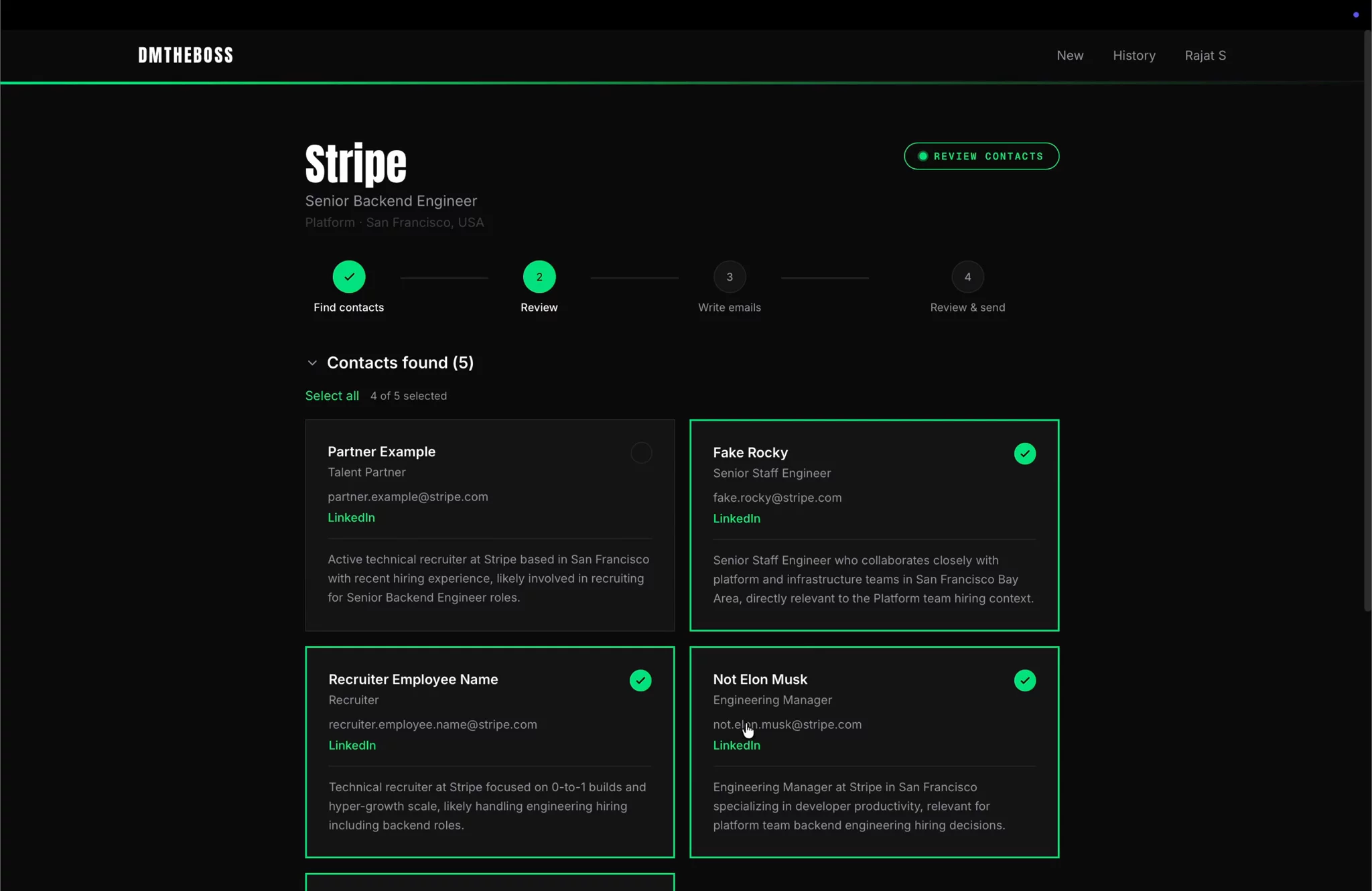Uncheck the Recruiter Employee Name contact
The height and width of the screenshot is (891, 1372).
point(640,681)
